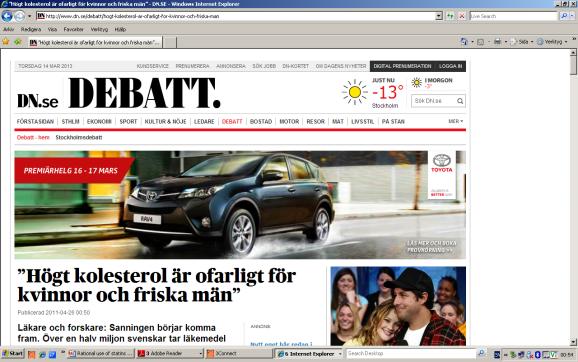578x362 pixels.
Task: Click the Live Search box
Action: 514,16
